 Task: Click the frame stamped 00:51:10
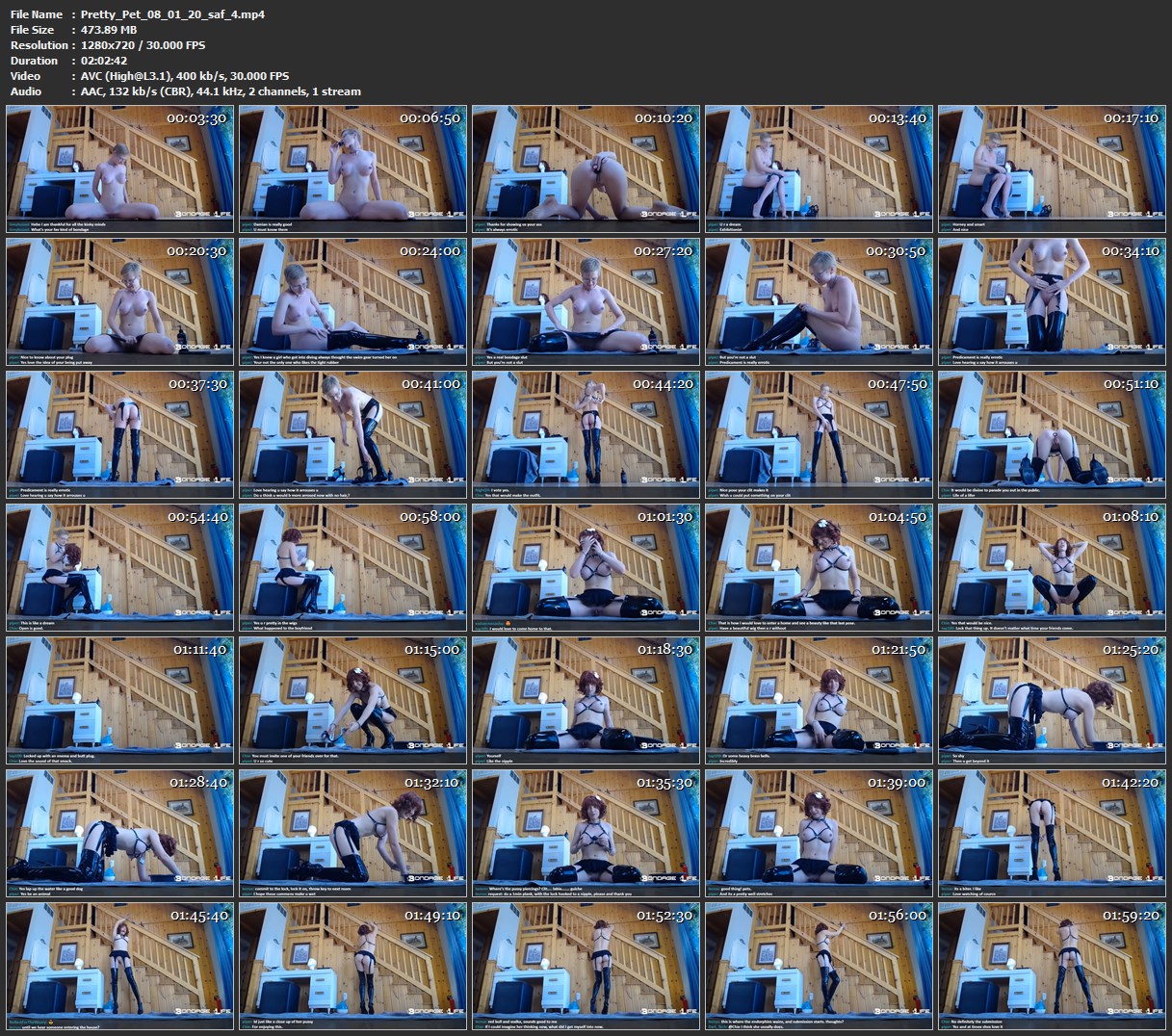tap(1052, 434)
